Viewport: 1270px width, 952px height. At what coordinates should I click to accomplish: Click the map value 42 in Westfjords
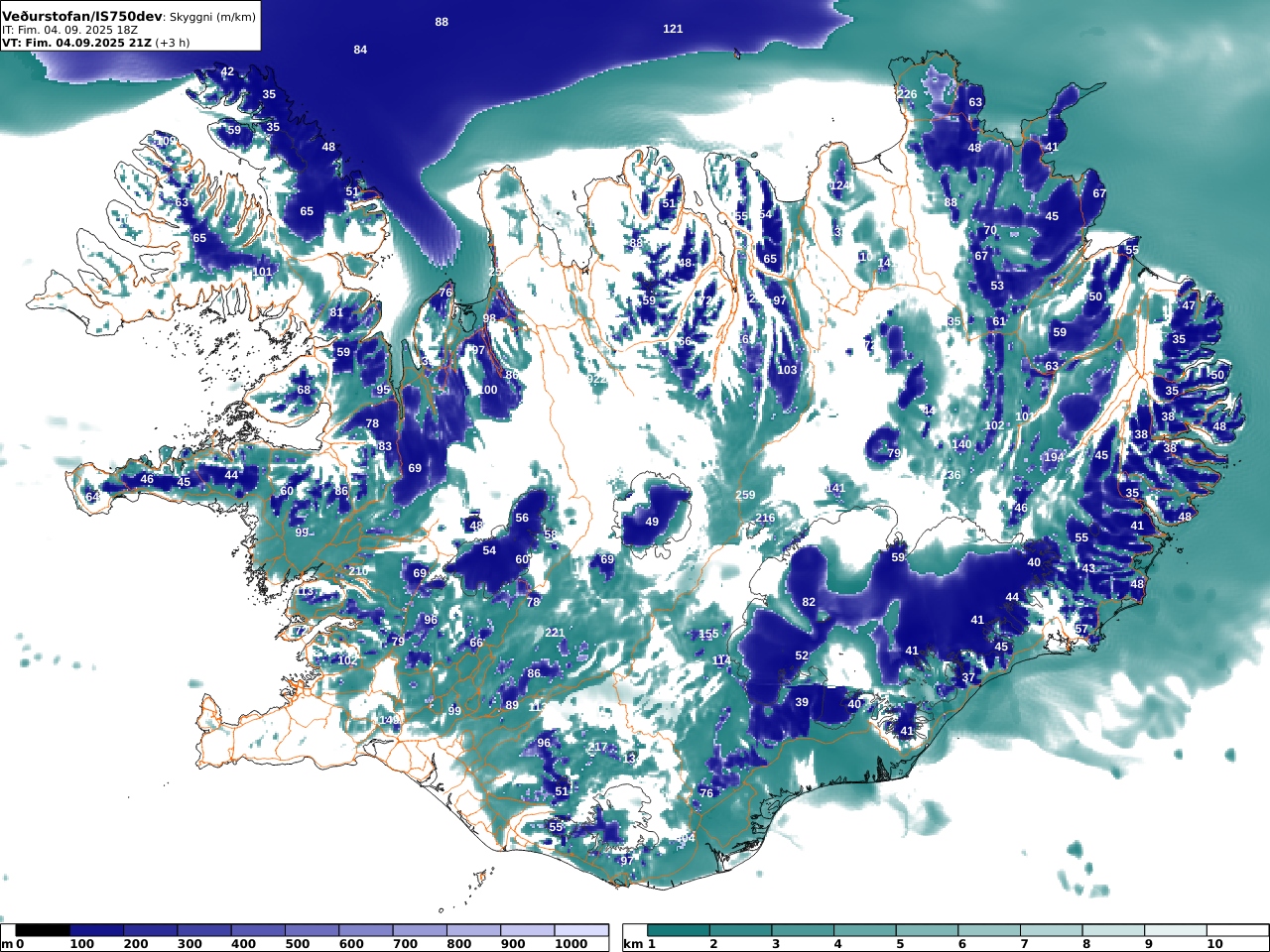coord(227,71)
